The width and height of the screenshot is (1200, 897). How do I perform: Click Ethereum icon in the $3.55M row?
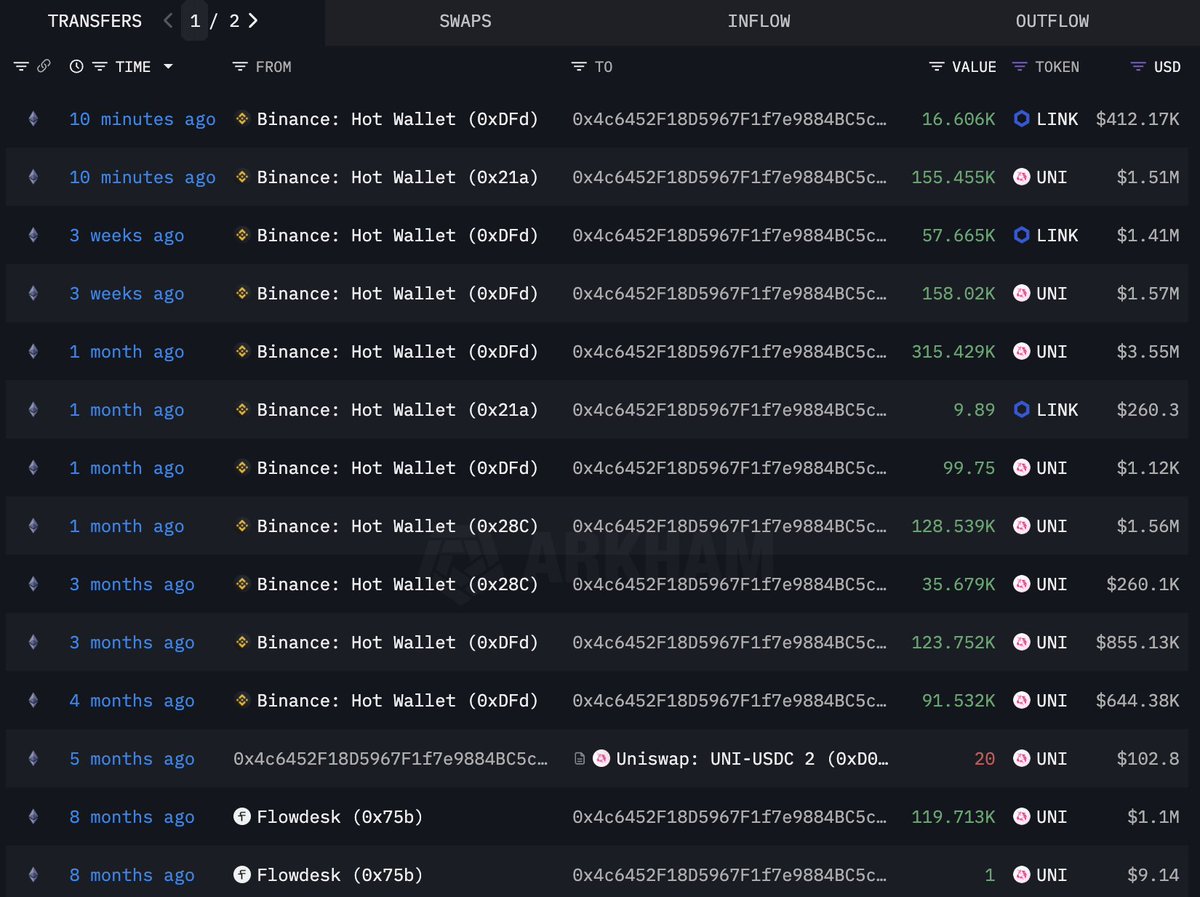(x=33, y=352)
